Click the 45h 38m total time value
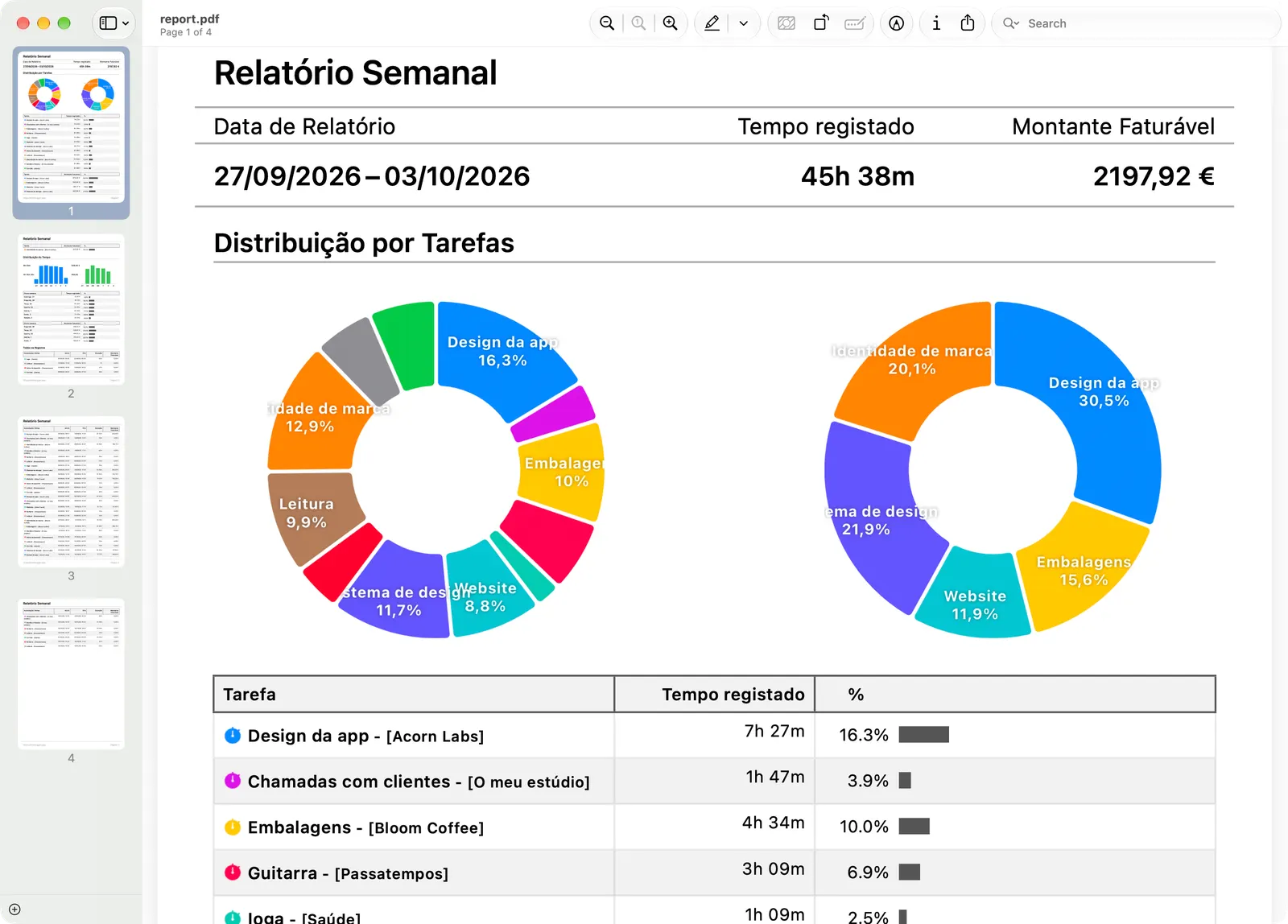Screen dimensions: 1288x924 857,176
